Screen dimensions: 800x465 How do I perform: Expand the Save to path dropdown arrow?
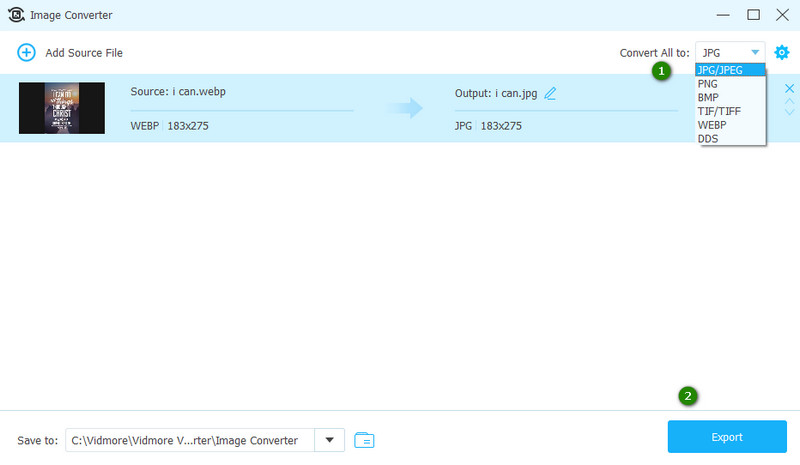329,439
